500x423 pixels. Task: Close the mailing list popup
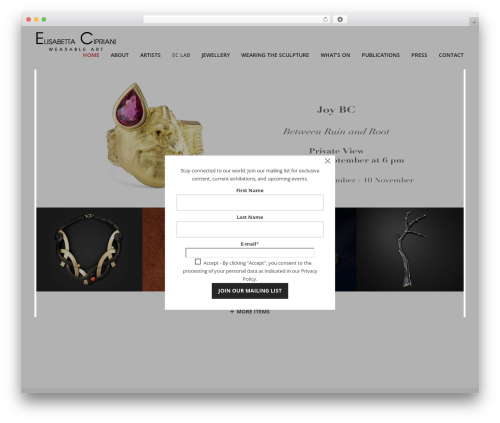click(327, 161)
